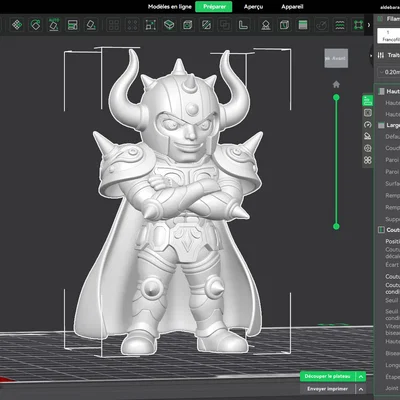Click the stacked panels arrange icon
Image resolution: width=400 pixels, height=400 pixels.
(72, 25)
